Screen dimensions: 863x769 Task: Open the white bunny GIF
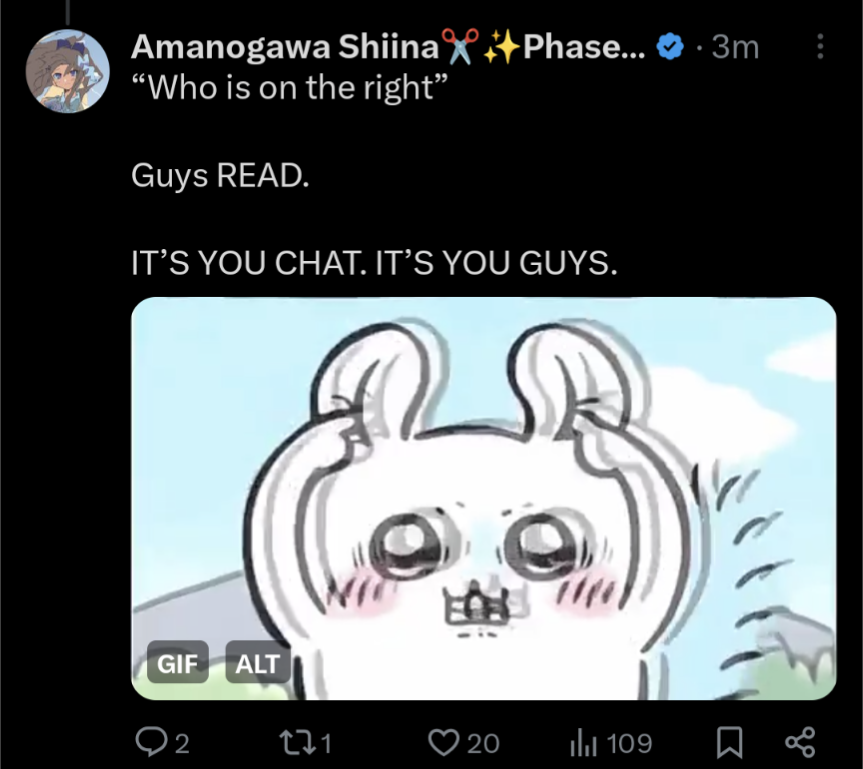pos(483,498)
